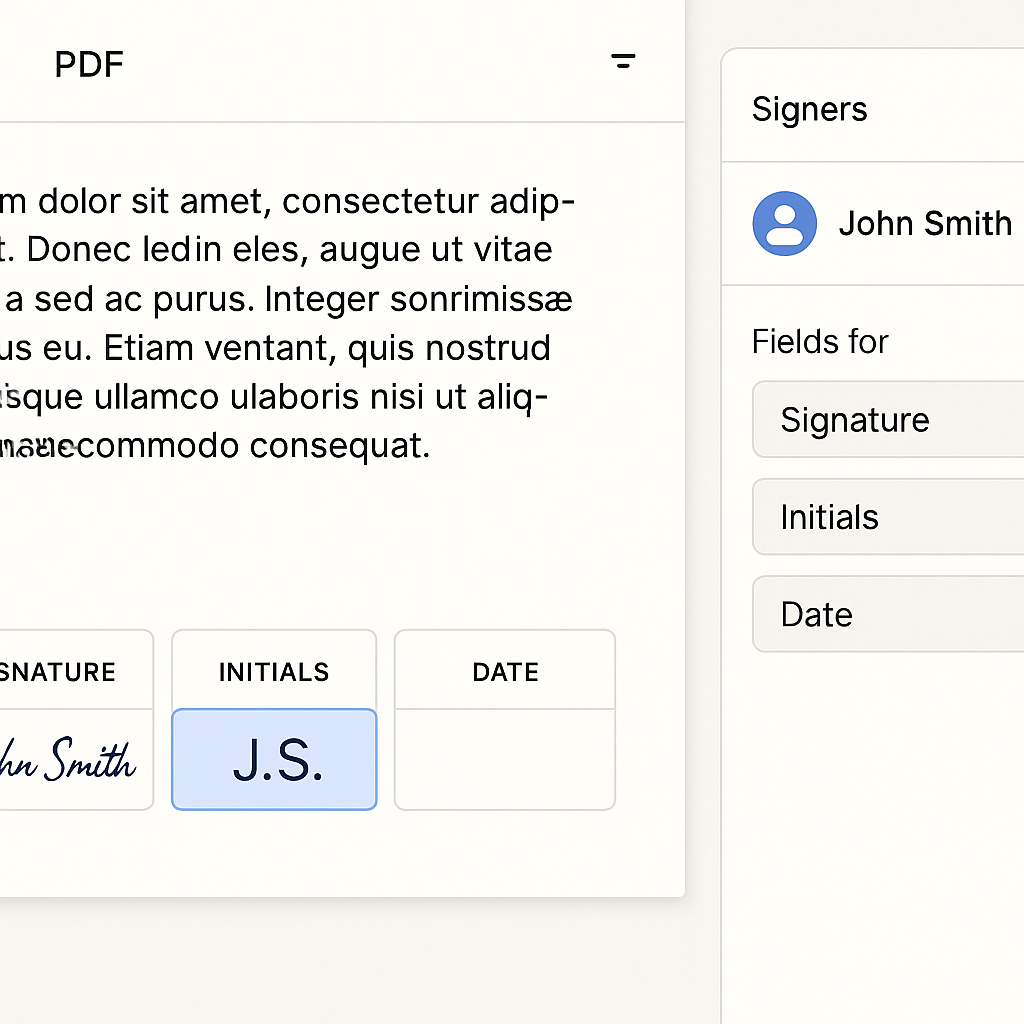1024x1024 pixels.
Task: Click John Smith's blue avatar icon
Action: (x=784, y=223)
